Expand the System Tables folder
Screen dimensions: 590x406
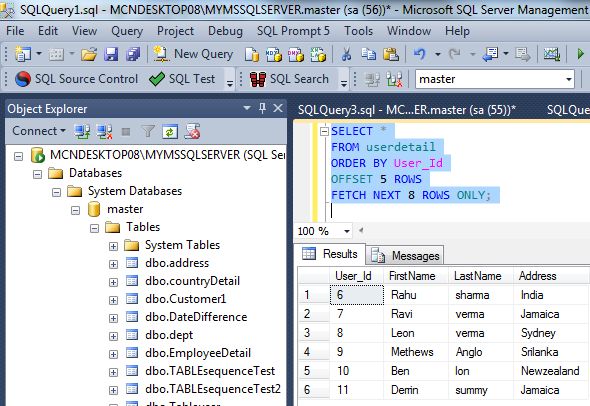point(113,246)
